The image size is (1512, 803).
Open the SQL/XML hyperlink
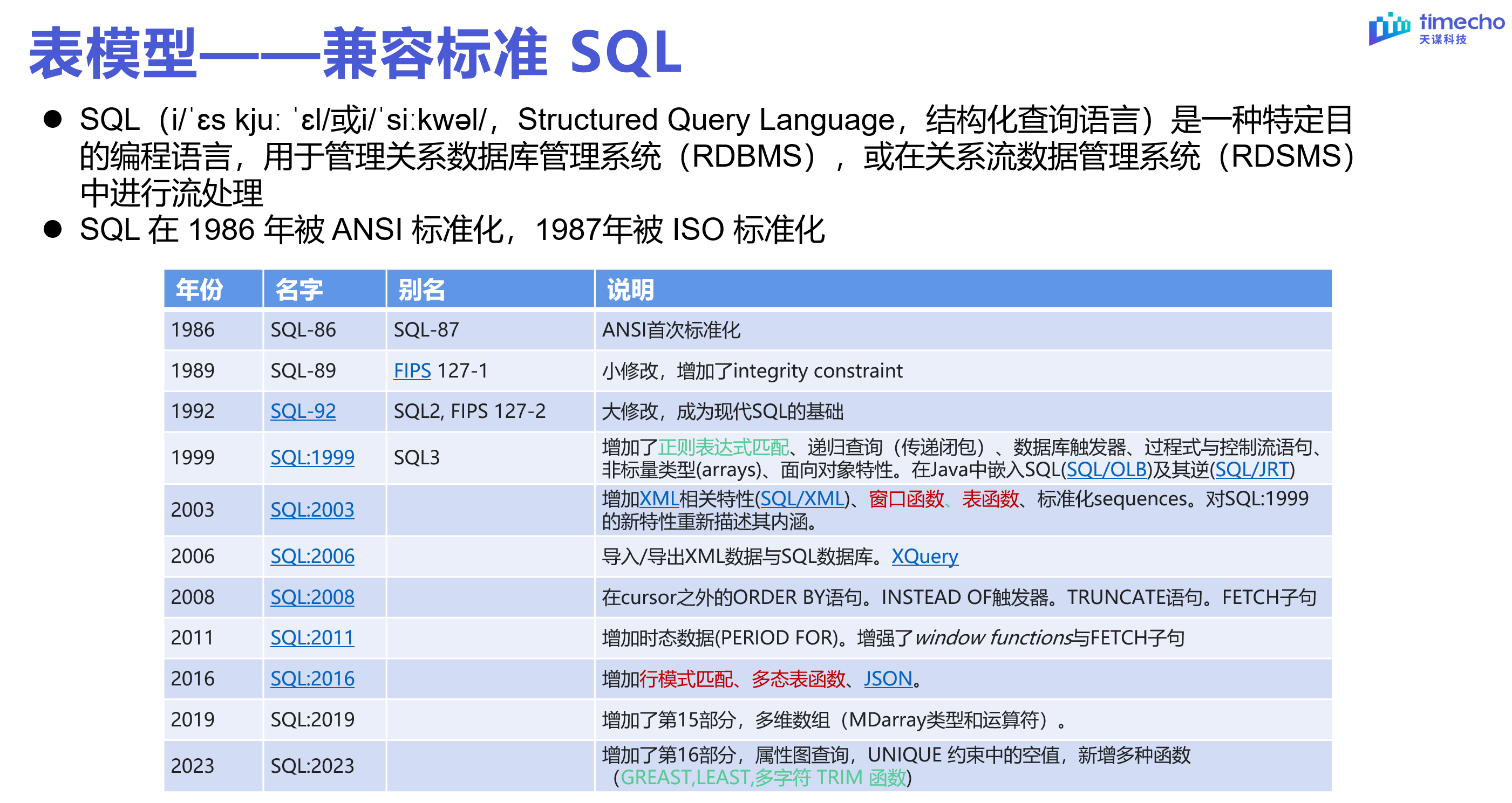coord(802,499)
